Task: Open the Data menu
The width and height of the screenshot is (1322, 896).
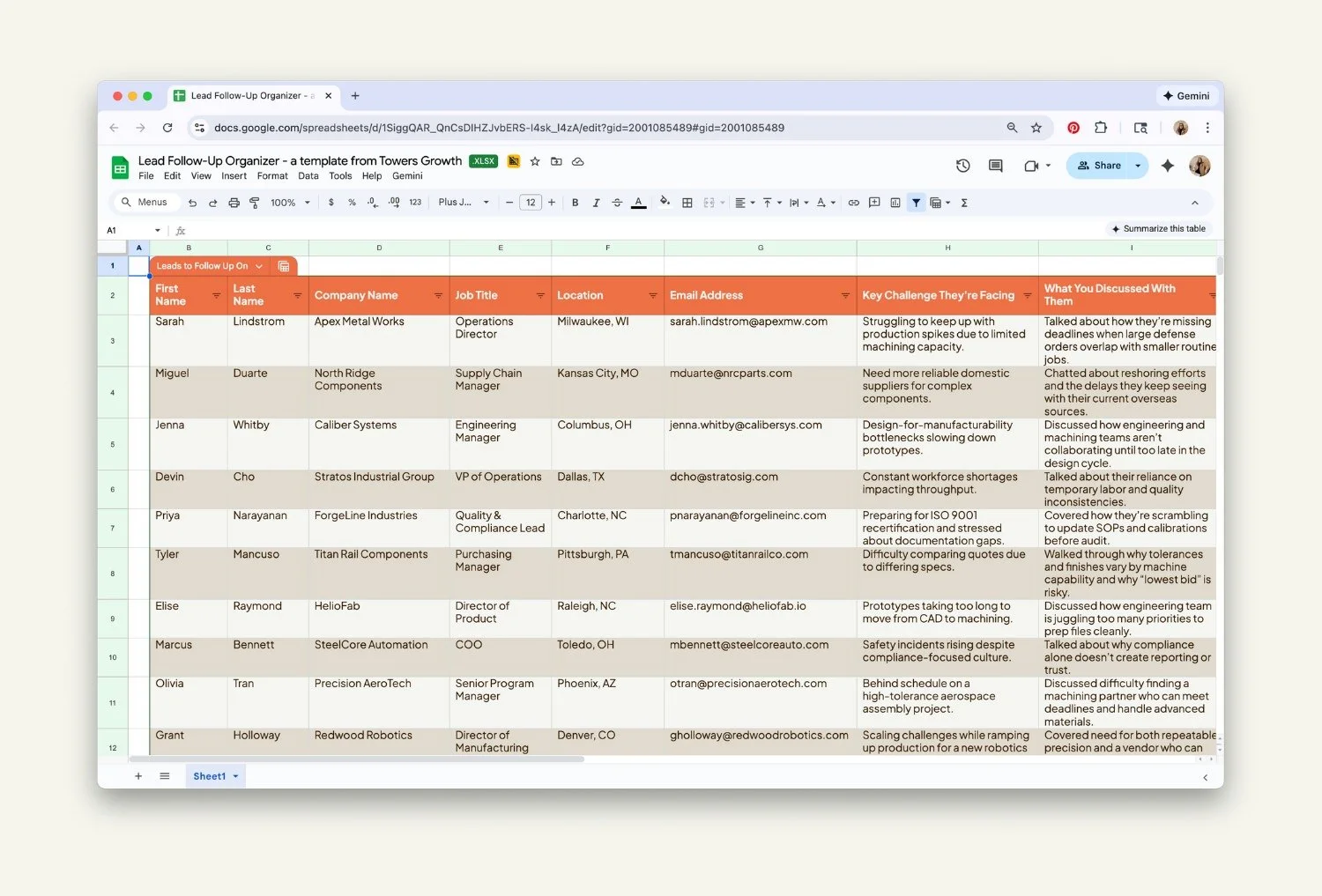Action: [308, 176]
